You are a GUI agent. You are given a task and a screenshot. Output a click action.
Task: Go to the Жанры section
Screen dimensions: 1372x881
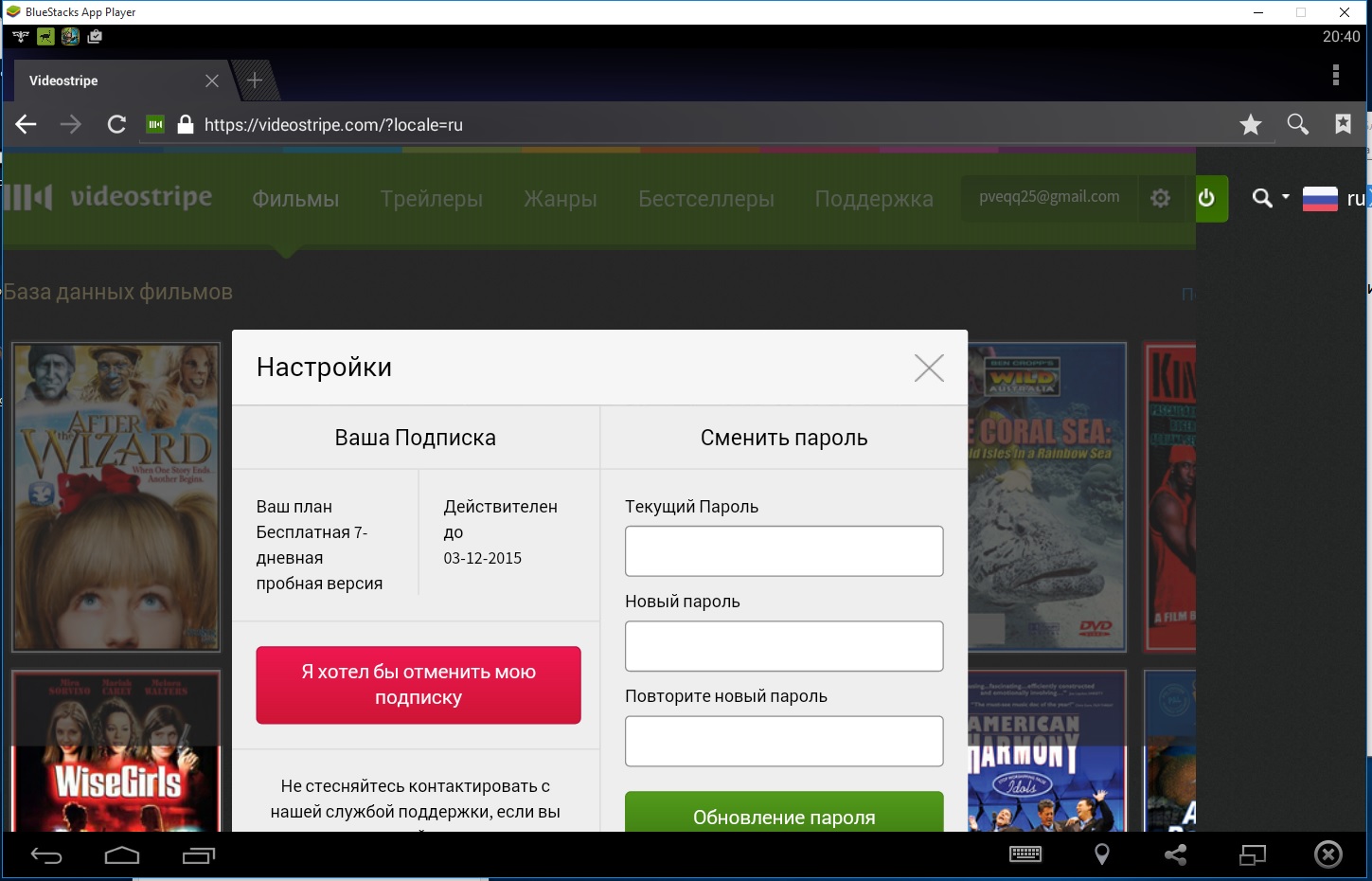tap(561, 199)
